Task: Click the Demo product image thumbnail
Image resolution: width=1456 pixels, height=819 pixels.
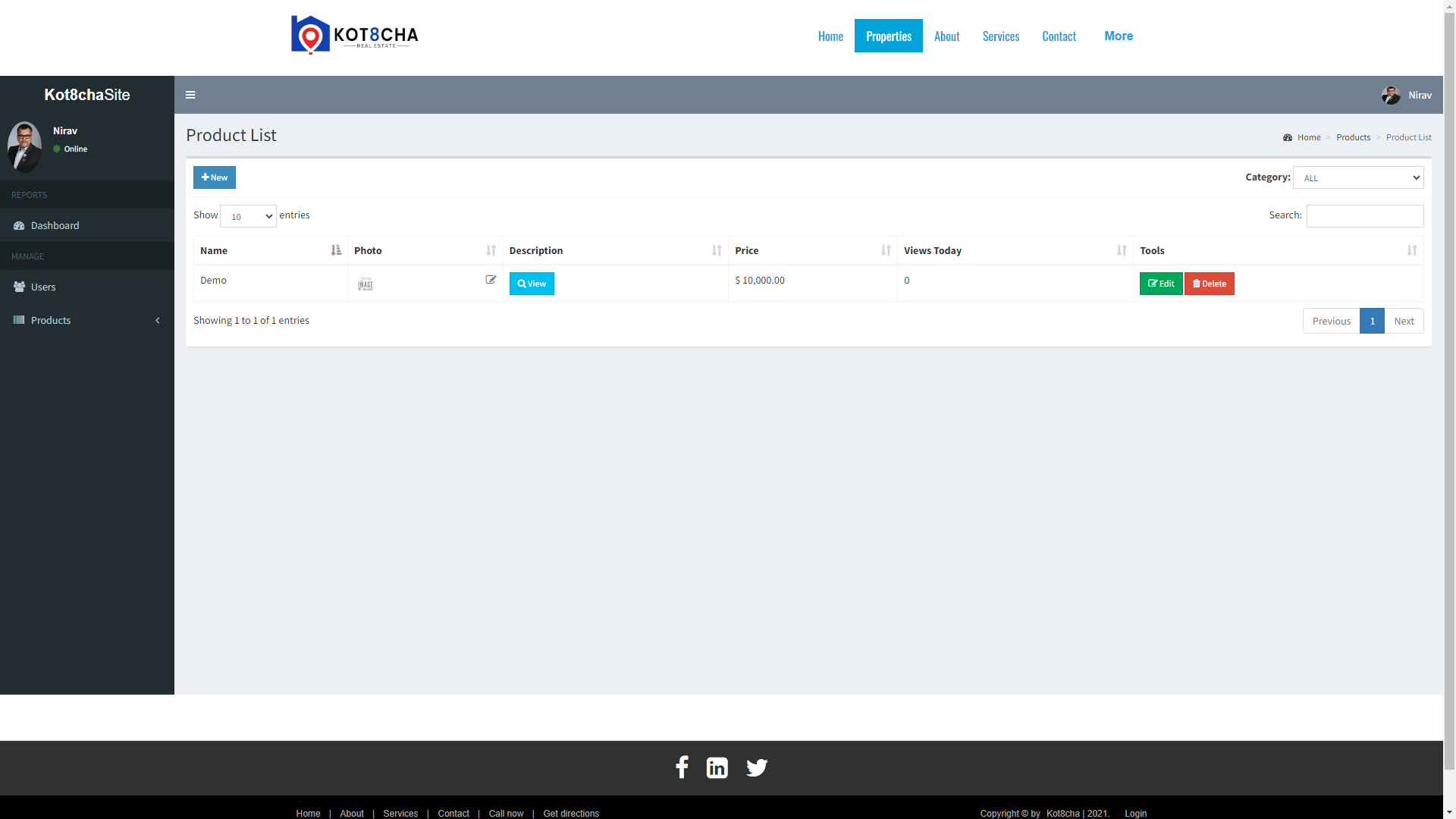Action: tap(366, 284)
